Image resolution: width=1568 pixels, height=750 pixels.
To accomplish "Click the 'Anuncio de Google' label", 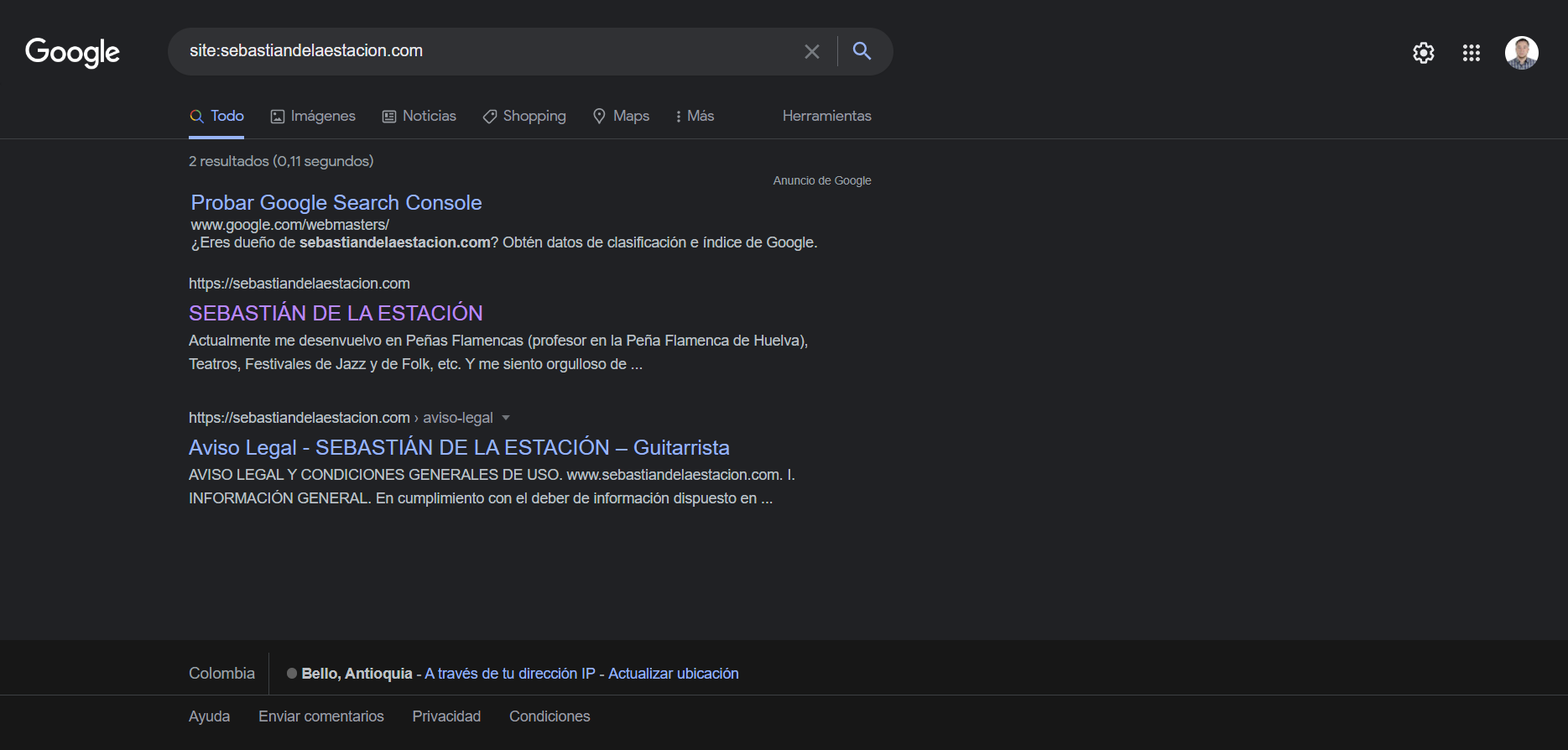I will coord(822,180).
